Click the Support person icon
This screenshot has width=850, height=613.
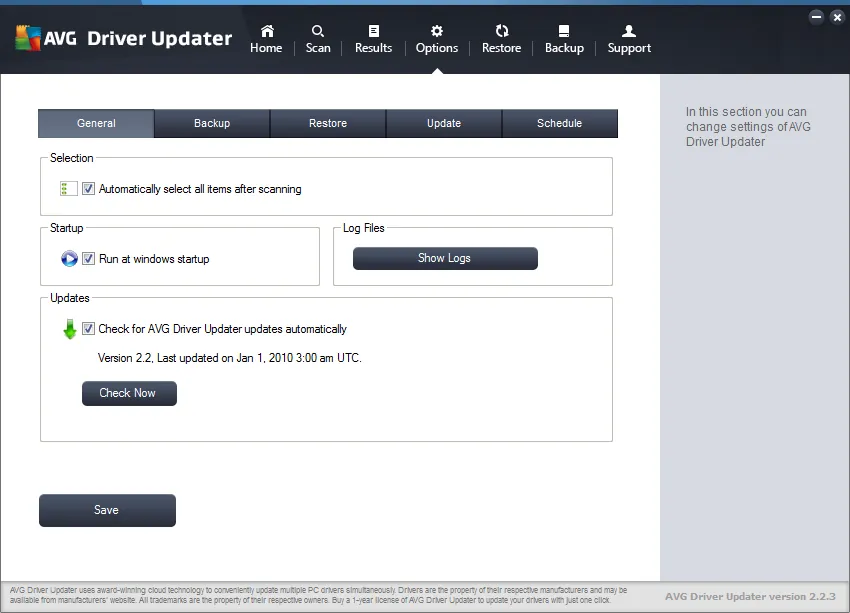629,31
